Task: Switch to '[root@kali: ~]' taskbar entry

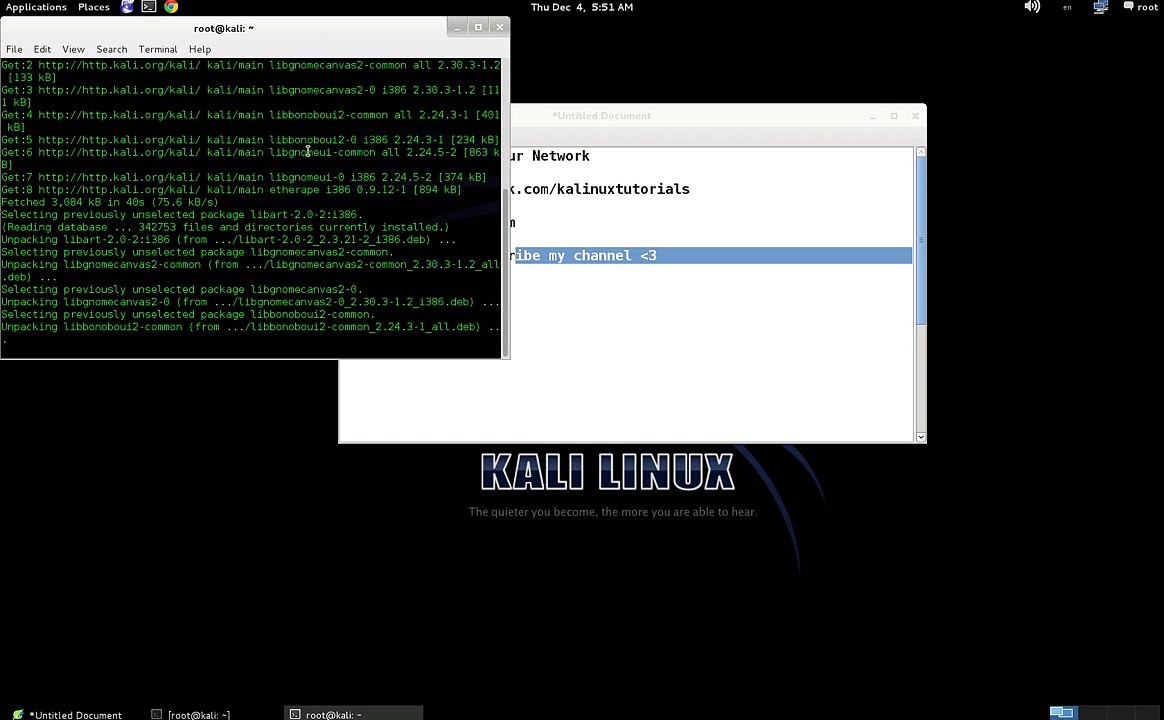Action: click(x=191, y=714)
